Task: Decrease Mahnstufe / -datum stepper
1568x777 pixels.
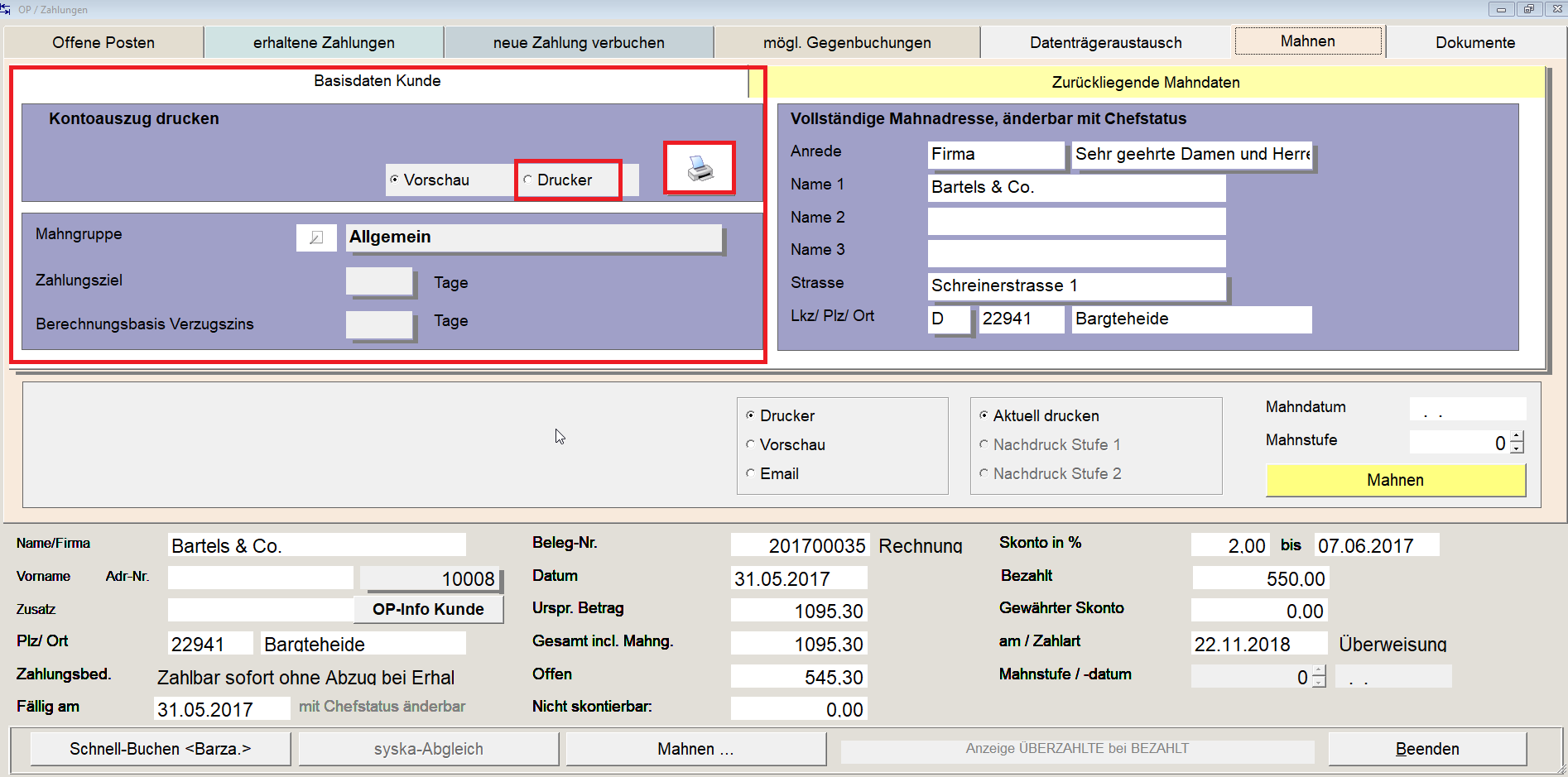Action: [1319, 682]
